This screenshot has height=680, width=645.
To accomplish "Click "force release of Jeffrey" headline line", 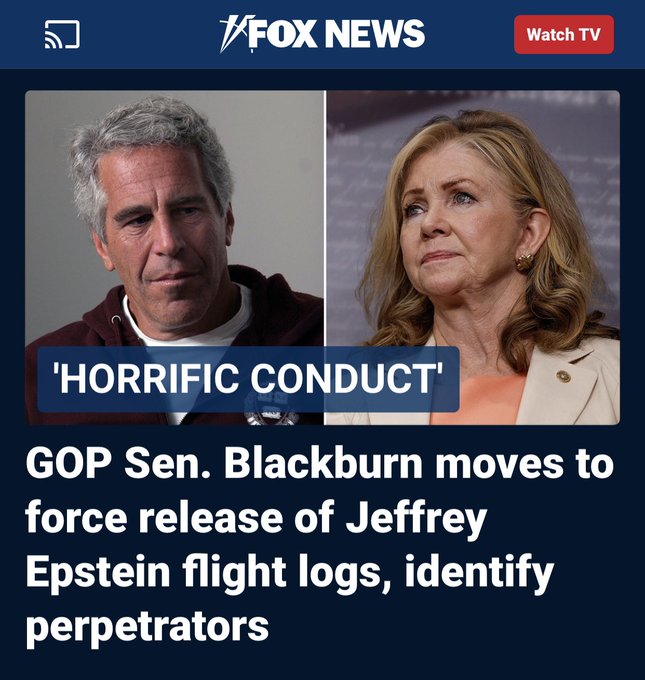I will coord(256,517).
